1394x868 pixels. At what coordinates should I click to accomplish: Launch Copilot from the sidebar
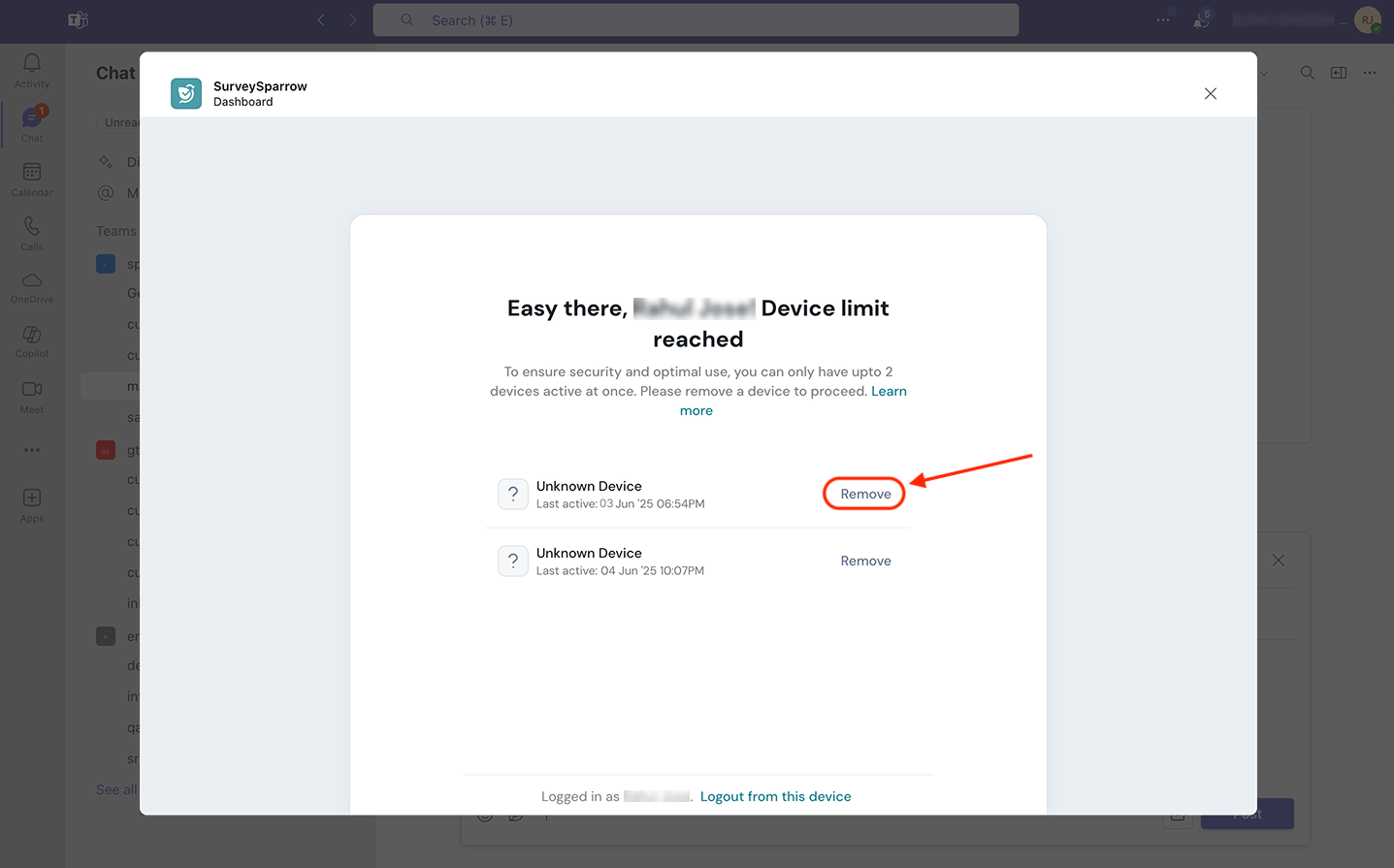pyautogui.click(x=32, y=340)
